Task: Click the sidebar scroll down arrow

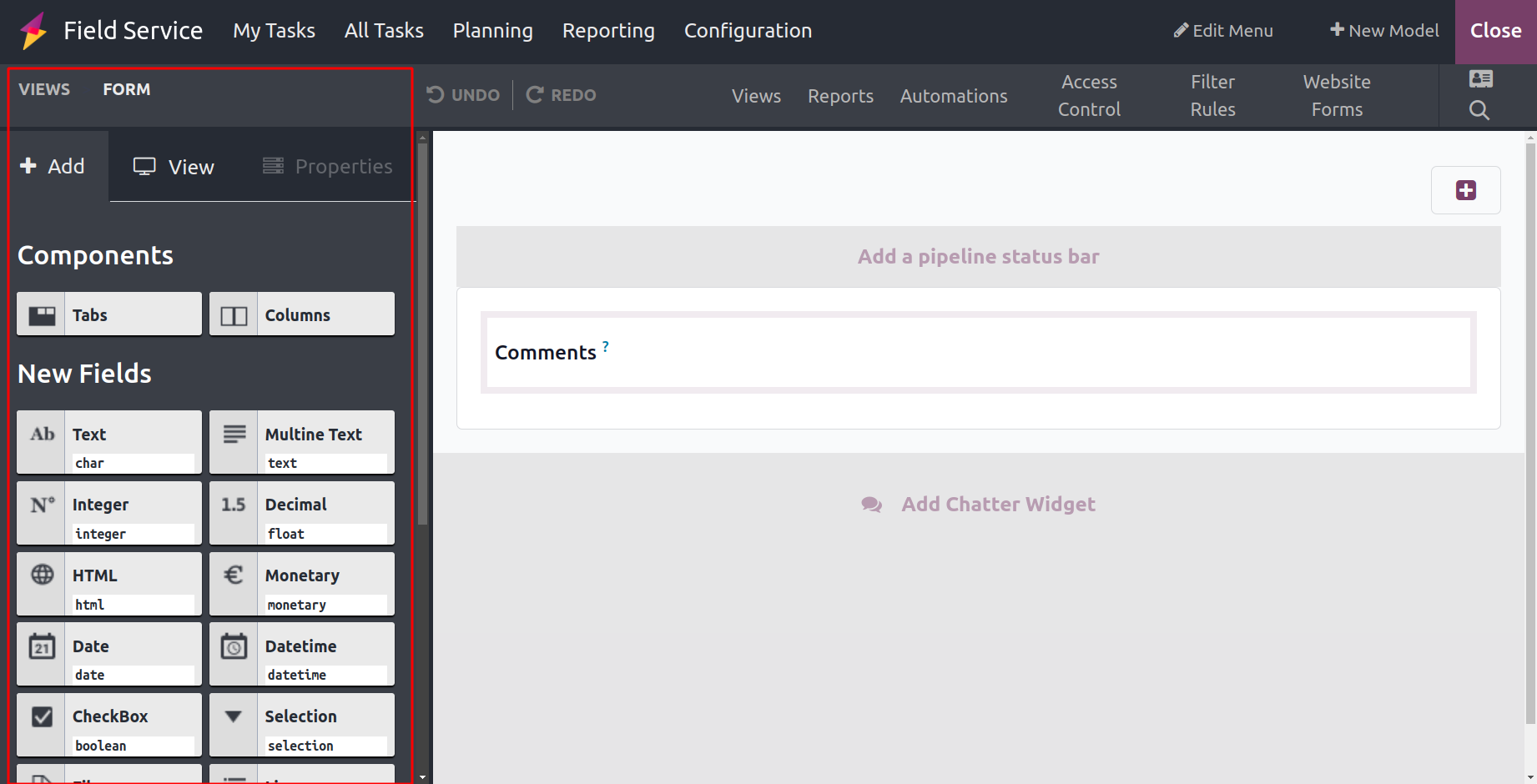Action: (422, 776)
